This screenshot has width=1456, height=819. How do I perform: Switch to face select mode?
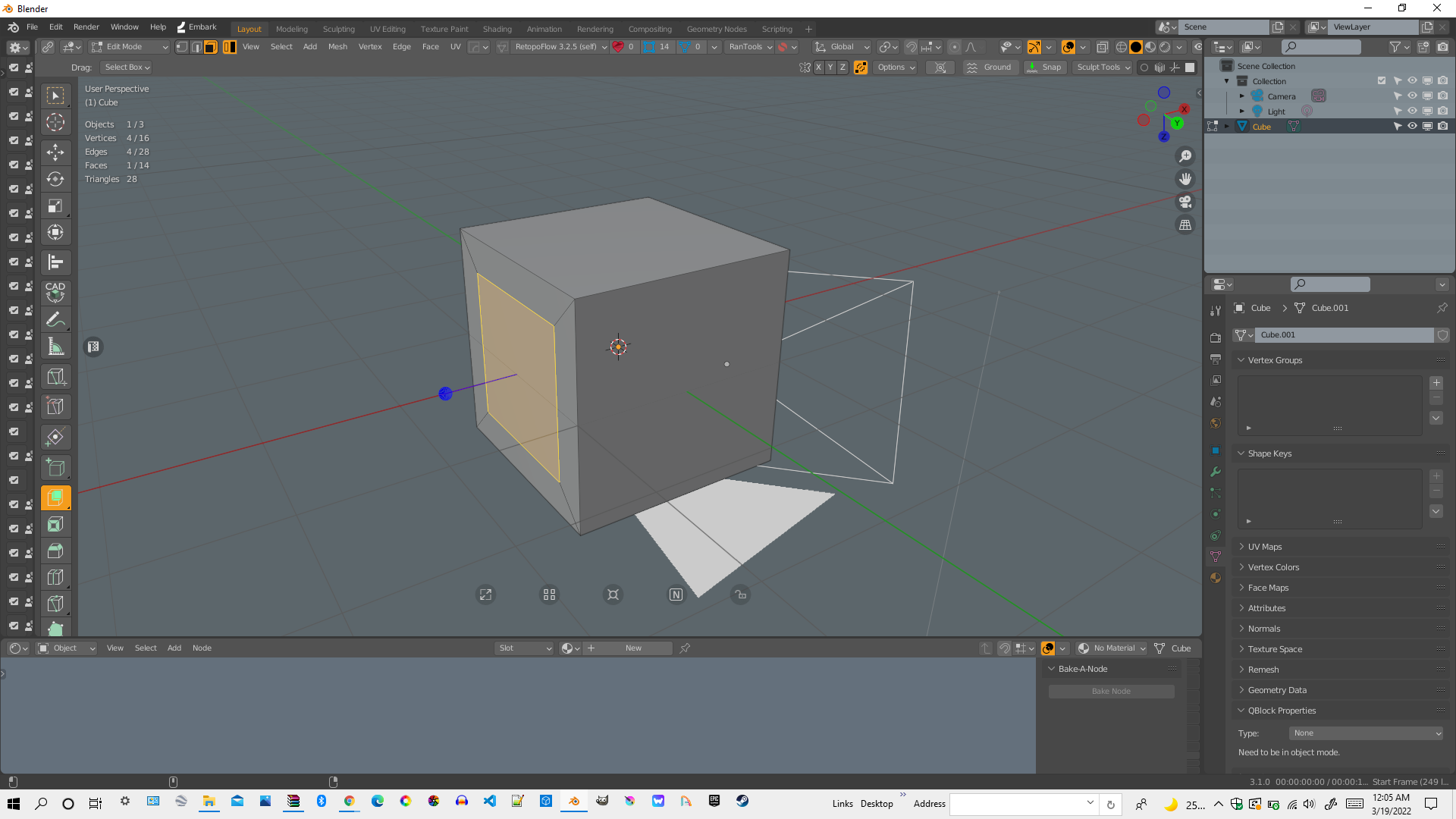[x=210, y=47]
